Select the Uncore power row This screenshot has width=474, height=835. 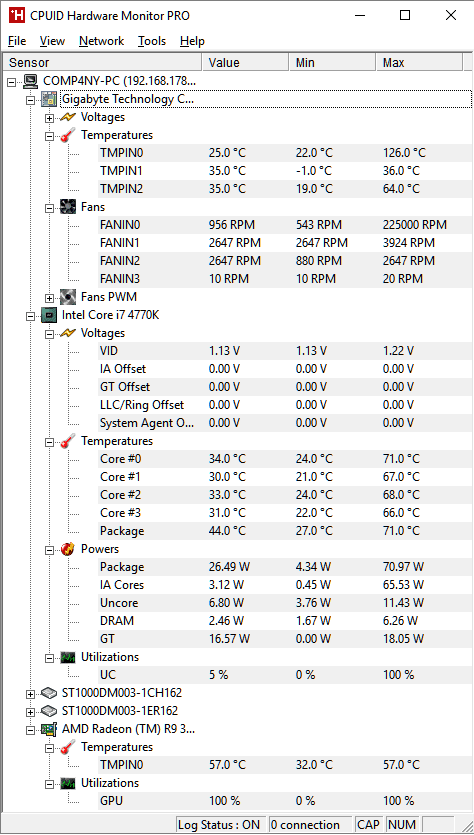284,603
